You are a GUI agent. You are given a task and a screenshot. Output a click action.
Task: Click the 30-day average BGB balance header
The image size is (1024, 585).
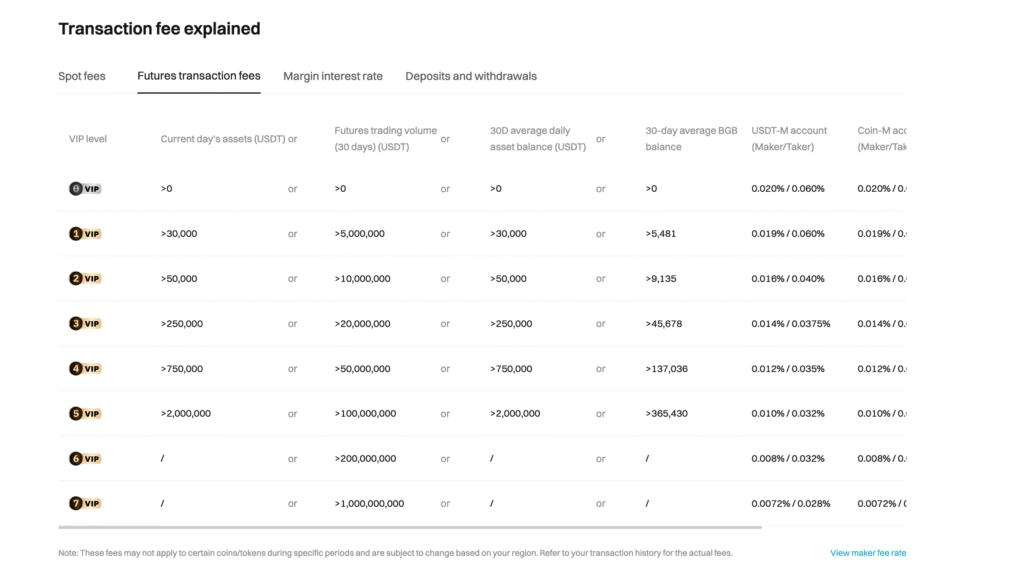coord(691,139)
